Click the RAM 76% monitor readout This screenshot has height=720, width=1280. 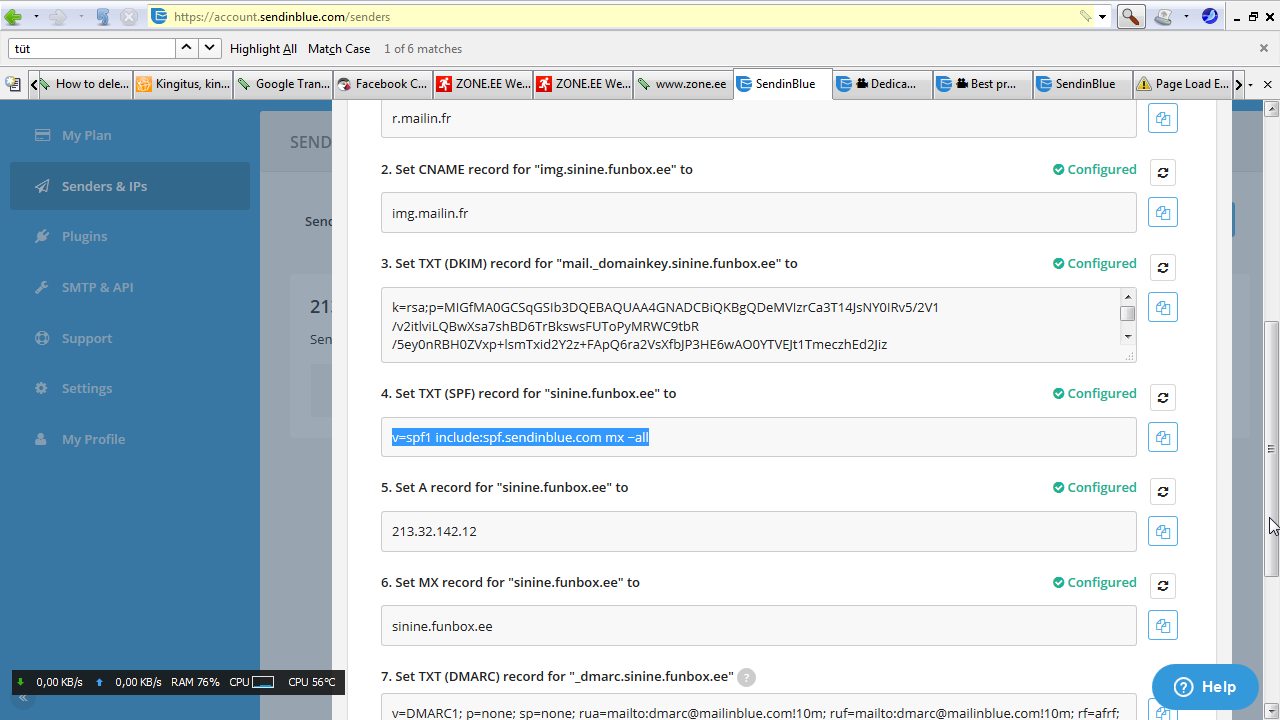[x=195, y=682]
